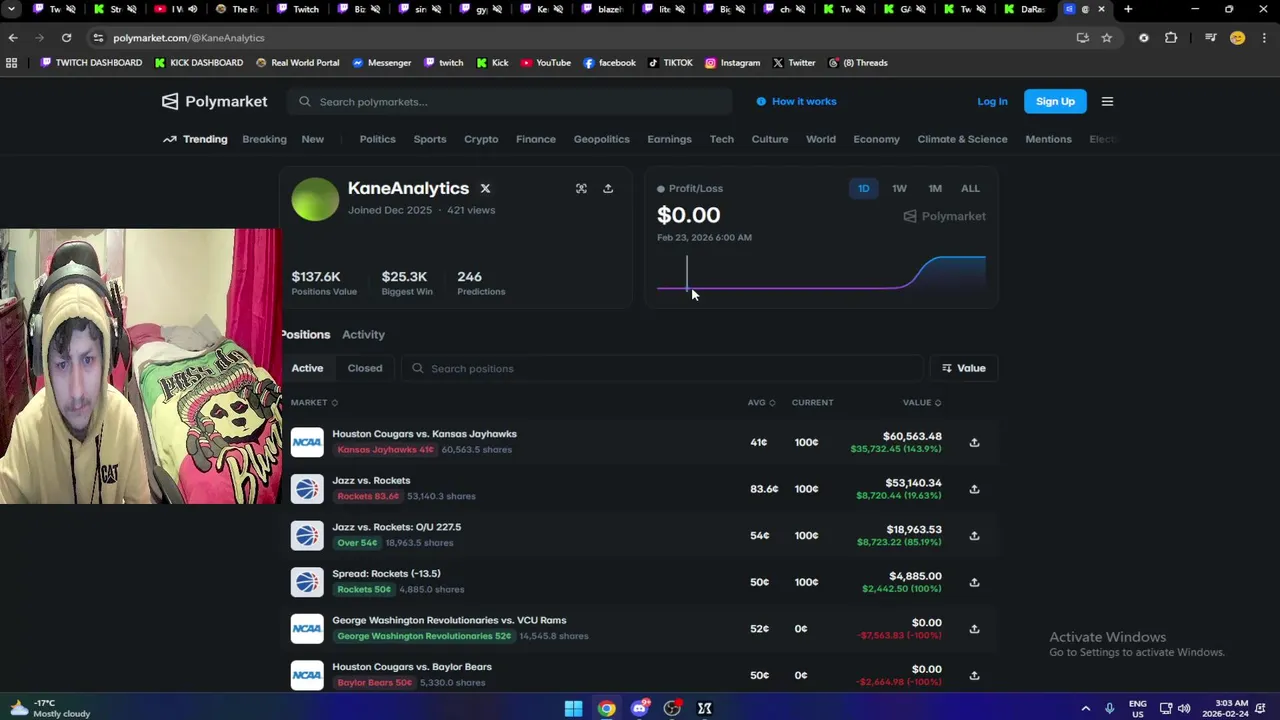Share the KaneAnalytics profile via upload icon
This screenshot has height=720, width=1280.
pos(608,188)
